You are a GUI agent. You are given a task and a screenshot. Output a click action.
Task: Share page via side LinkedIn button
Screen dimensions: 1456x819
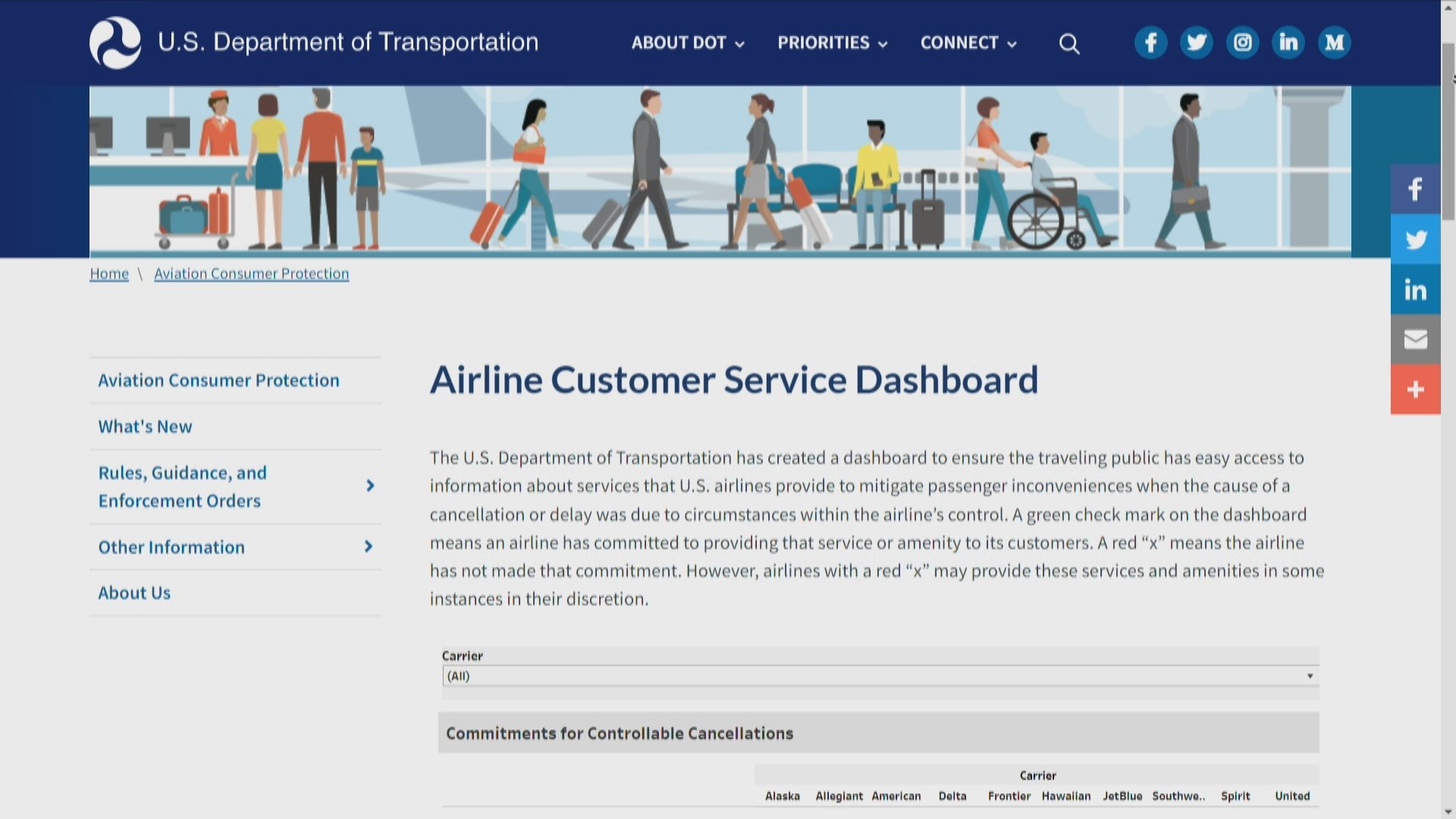[x=1415, y=289]
